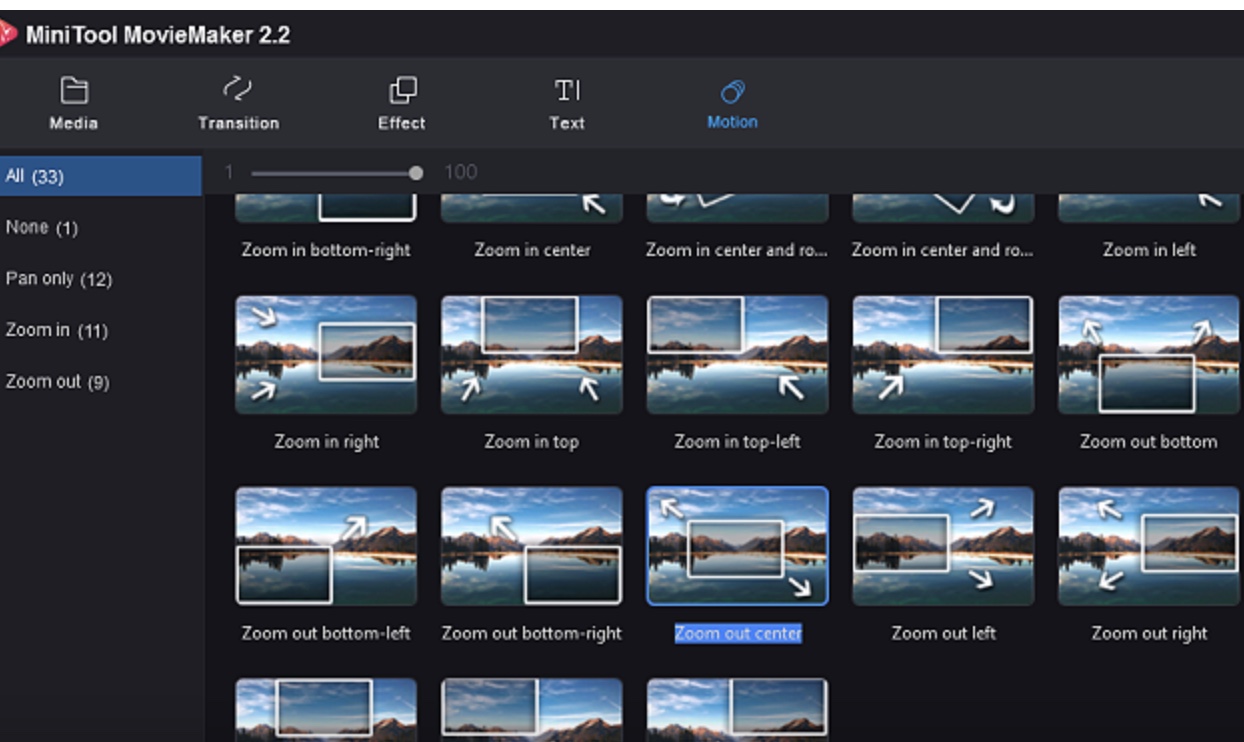Choose Zoom in right motion thumbnail
The image size is (1244, 742).
click(326, 354)
